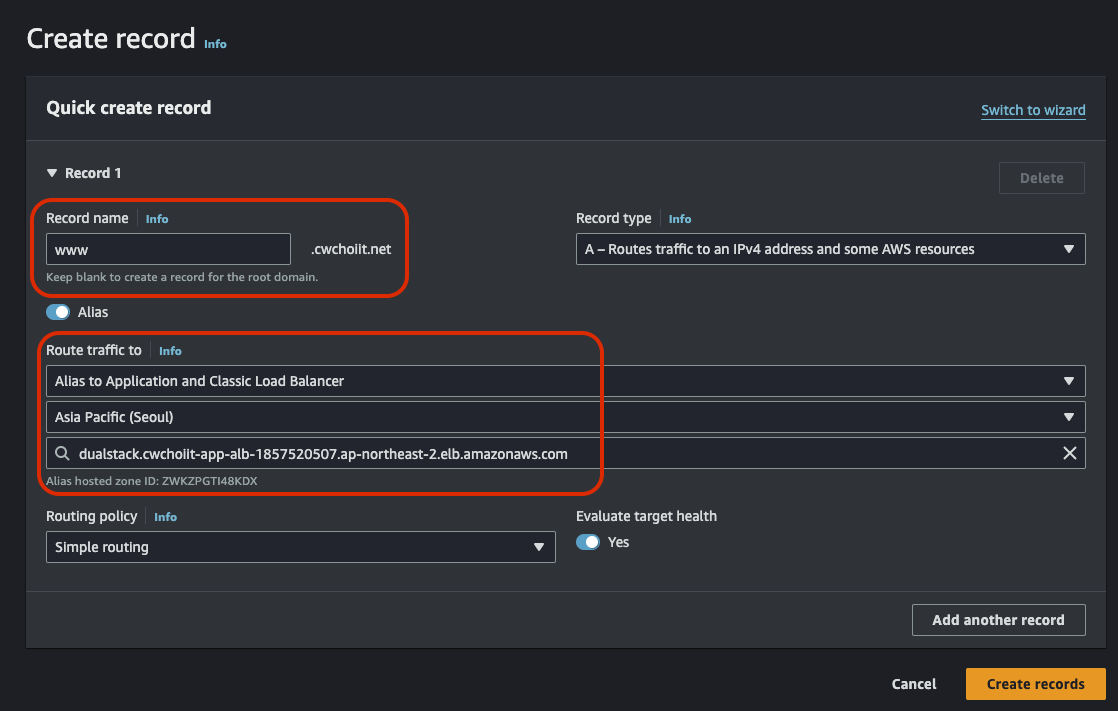Open the Asia Pacific (Seoul) region dropdown
1118x711 pixels.
(565, 417)
